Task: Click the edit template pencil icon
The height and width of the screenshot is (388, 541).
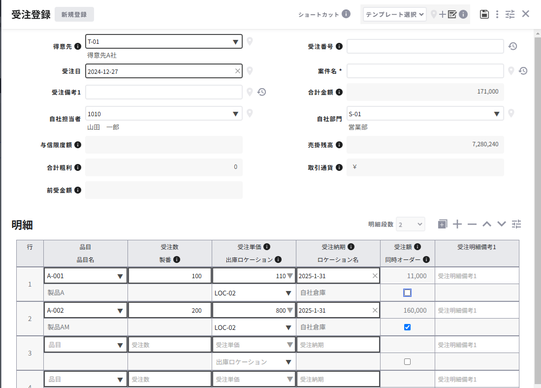Action: click(452, 14)
